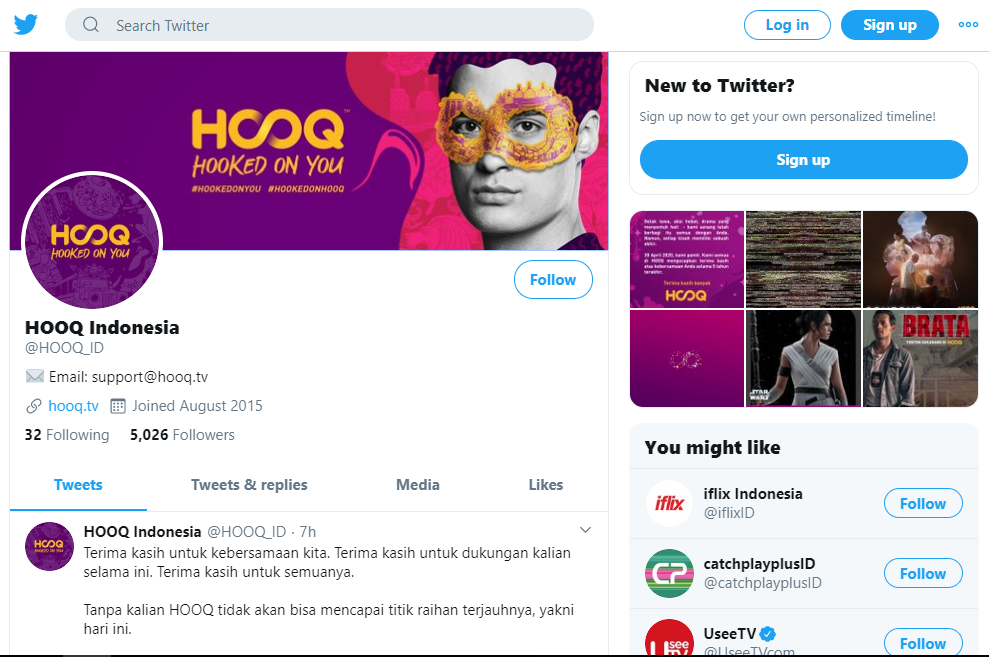Open the Likes tab

[545, 485]
